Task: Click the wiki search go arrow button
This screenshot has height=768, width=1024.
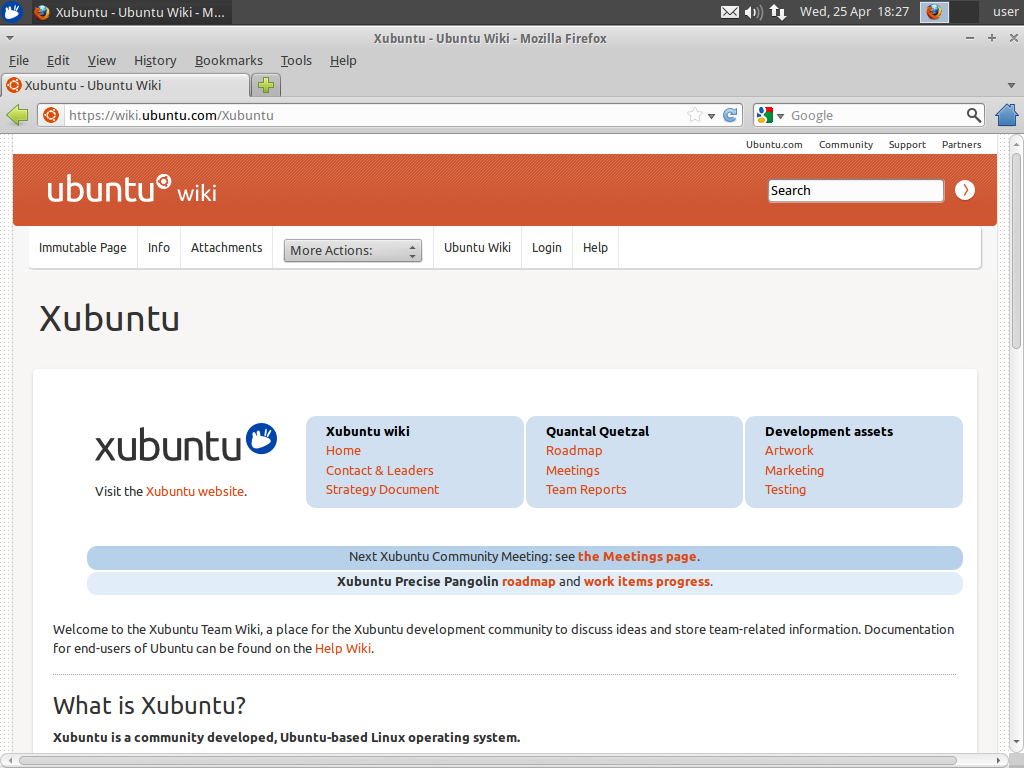Action: (964, 190)
